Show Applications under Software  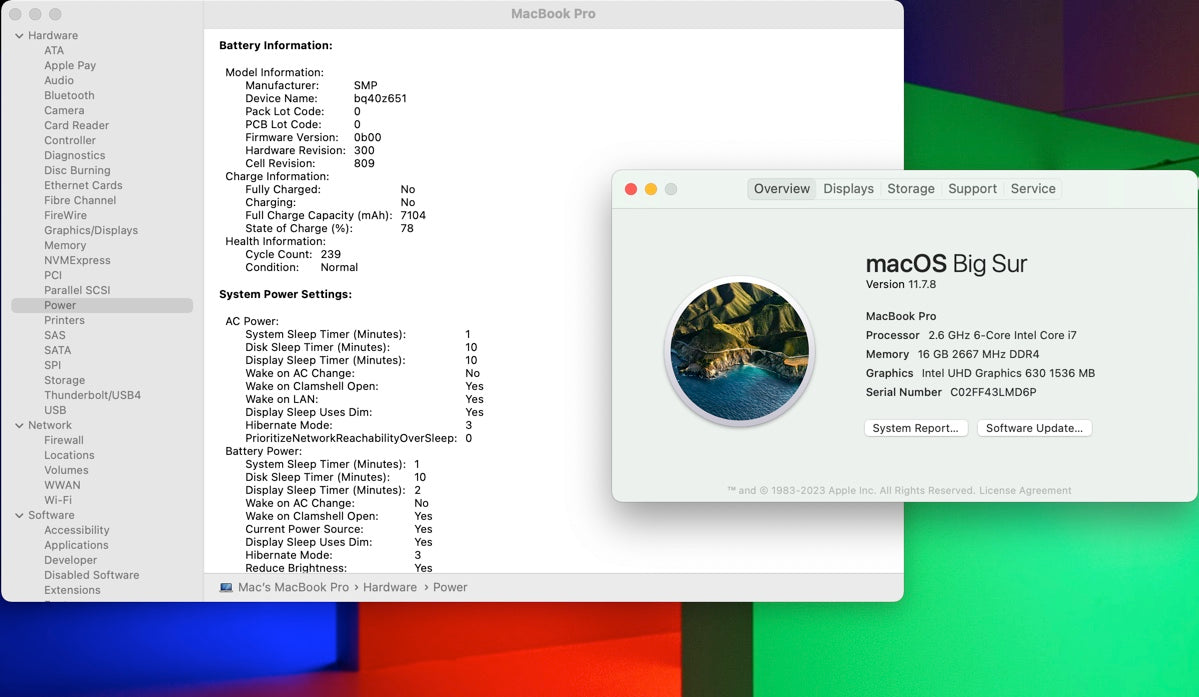pos(76,546)
